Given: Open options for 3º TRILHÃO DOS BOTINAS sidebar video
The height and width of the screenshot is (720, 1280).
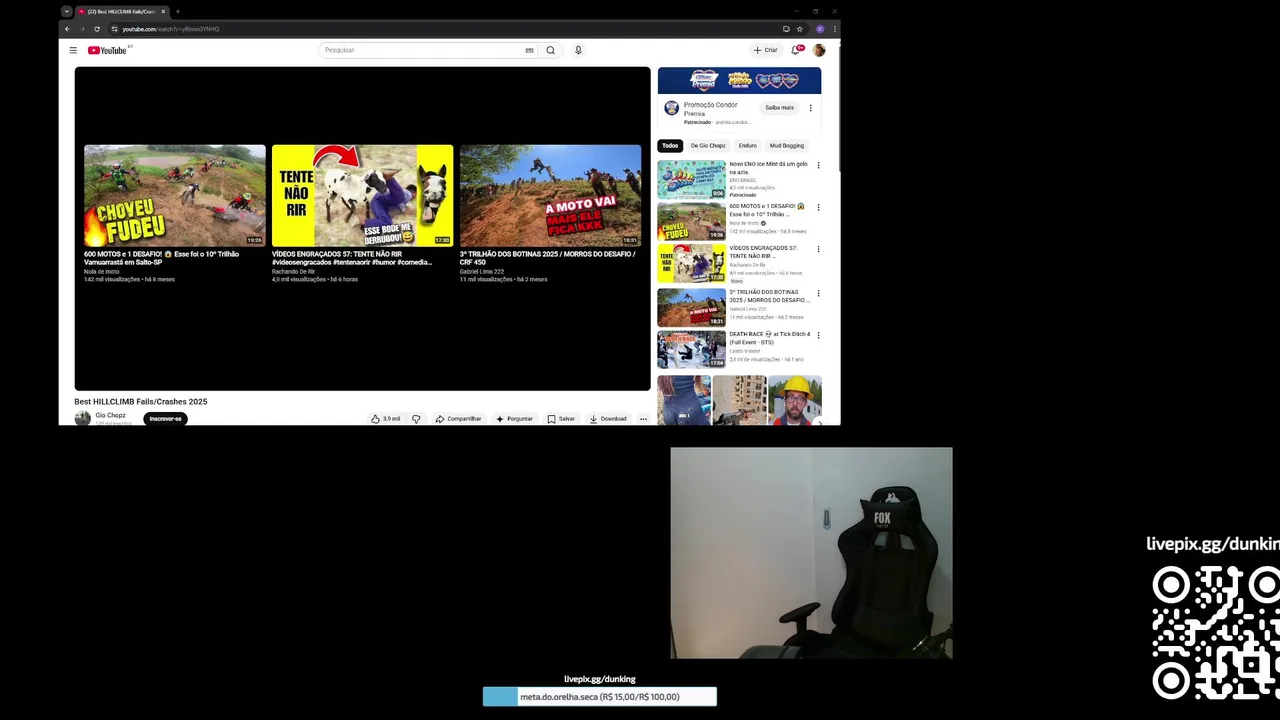Looking at the screenshot, I should (818, 294).
